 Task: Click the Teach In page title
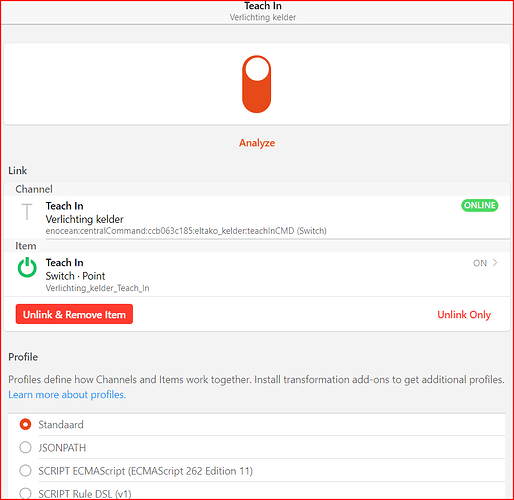263,6
